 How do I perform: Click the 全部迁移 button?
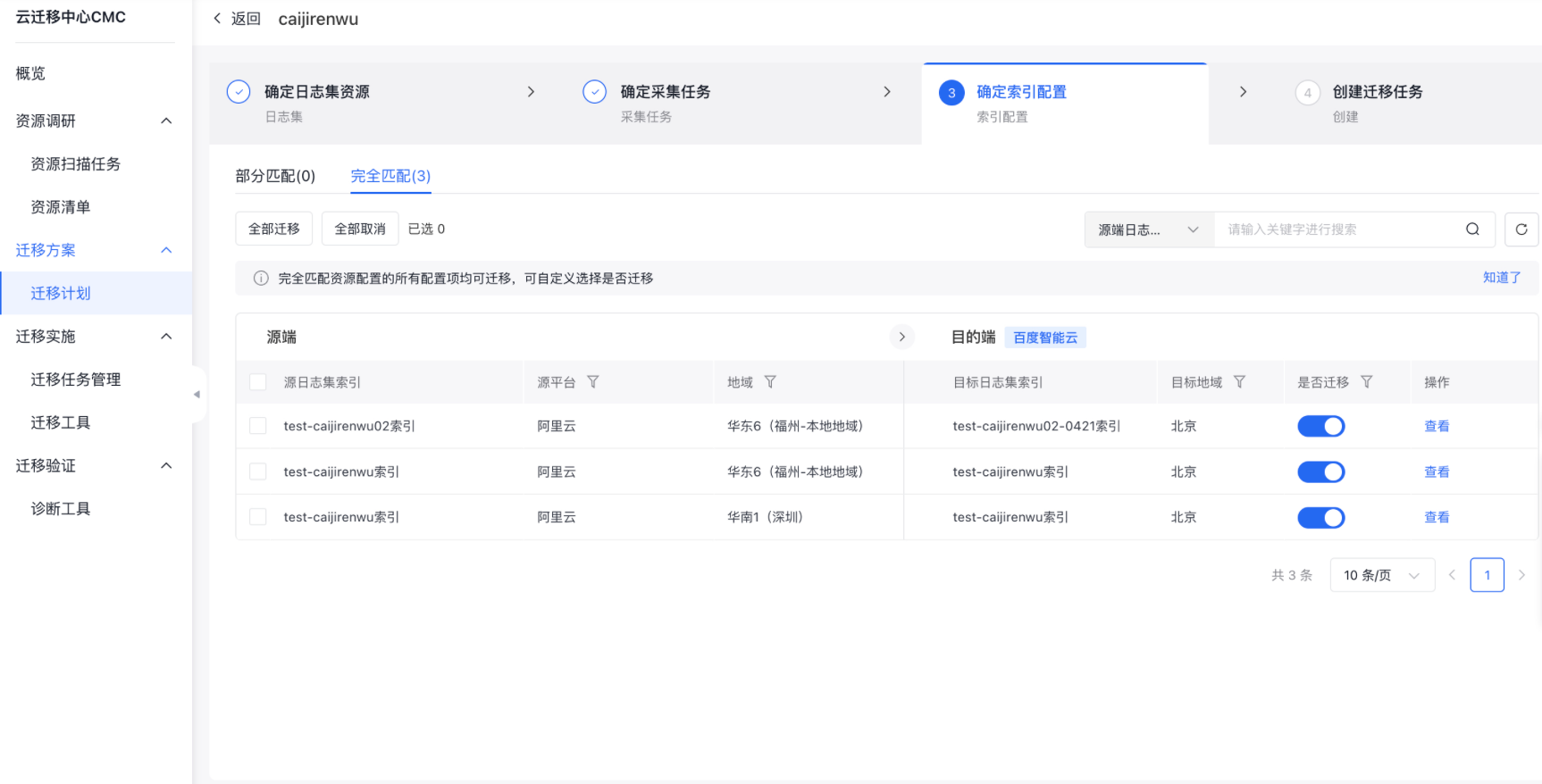pos(274,229)
